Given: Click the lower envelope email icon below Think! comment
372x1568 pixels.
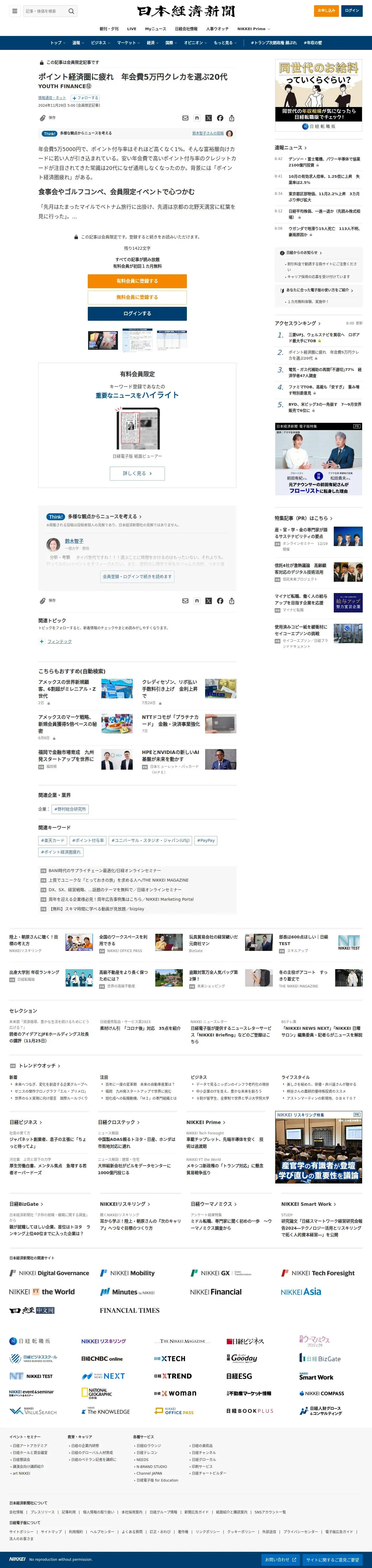Looking at the screenshot, I should pos(185,601).
